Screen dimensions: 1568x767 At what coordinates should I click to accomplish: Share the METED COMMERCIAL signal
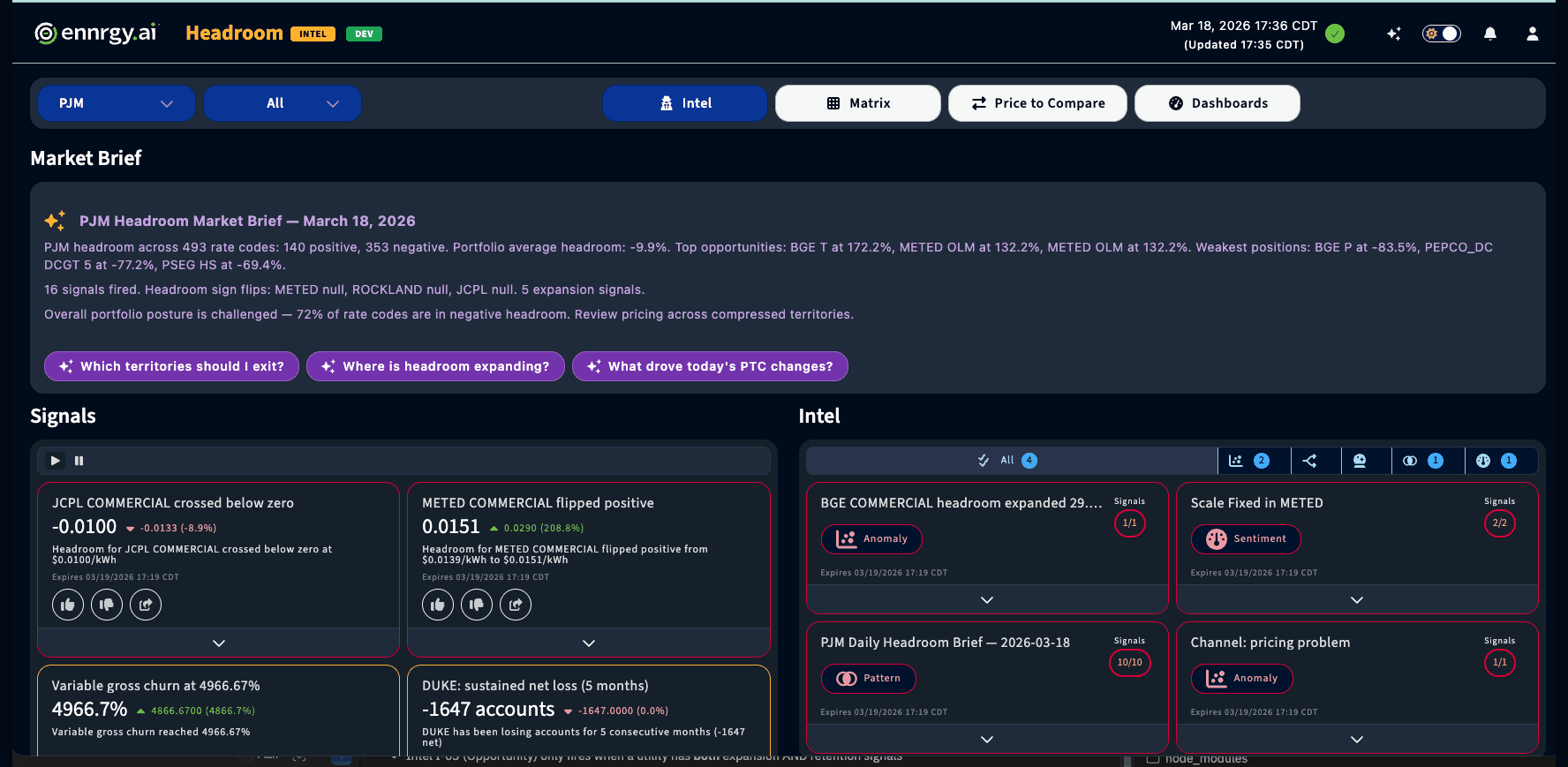(x=516, y=605)
